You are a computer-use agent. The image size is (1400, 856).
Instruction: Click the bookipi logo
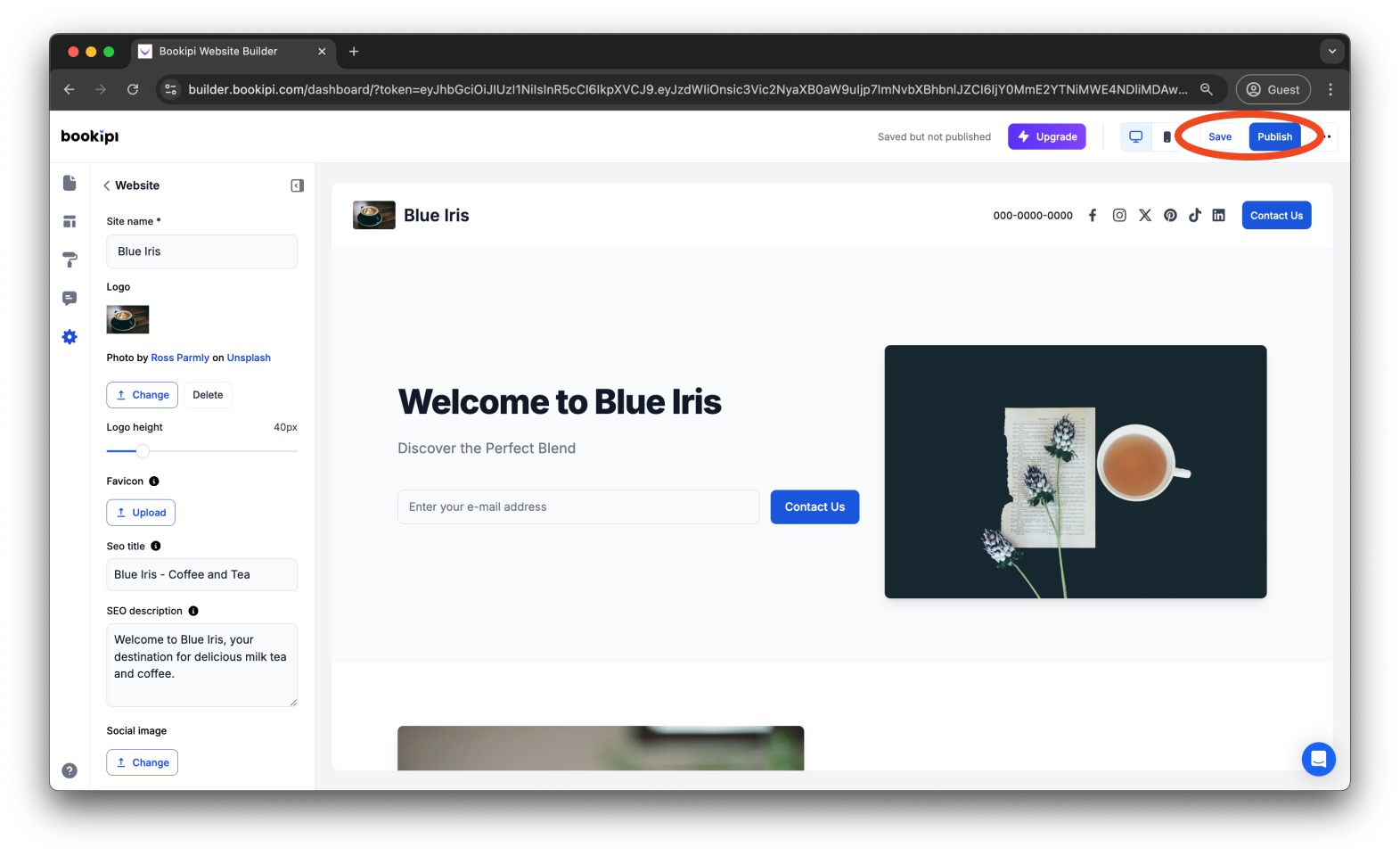click(x=89, y=136)
